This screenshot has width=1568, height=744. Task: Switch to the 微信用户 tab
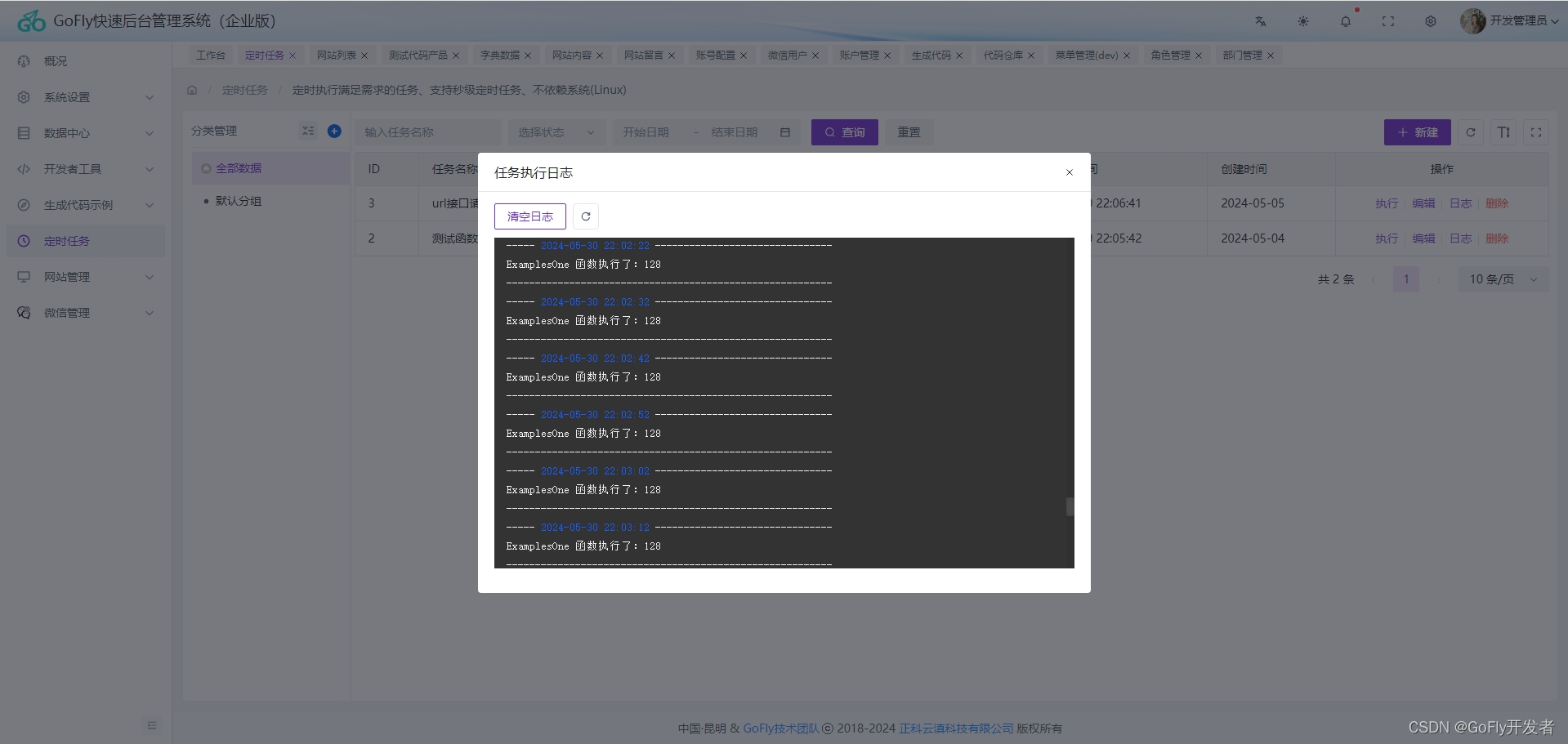coord(788,55)
